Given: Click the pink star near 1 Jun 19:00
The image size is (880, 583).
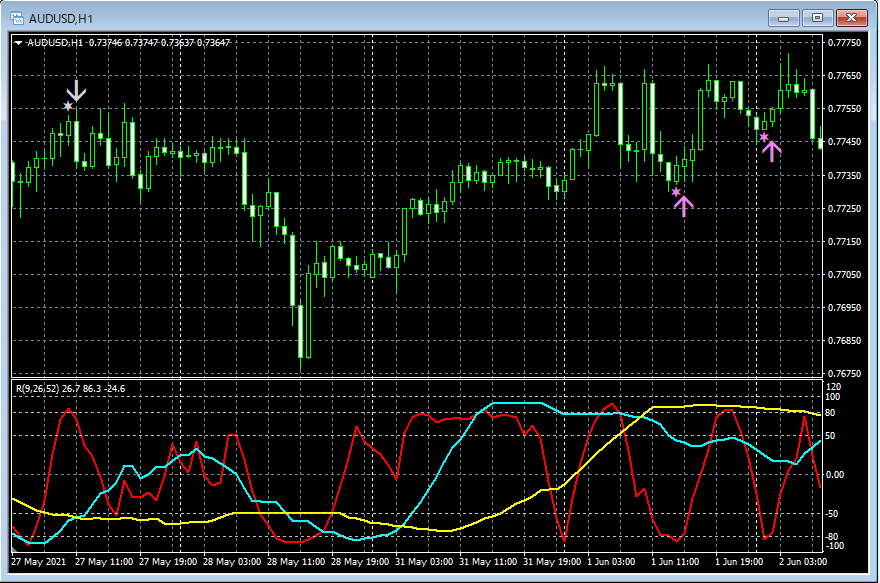Looking at the screenshot, I should (764, 137).
